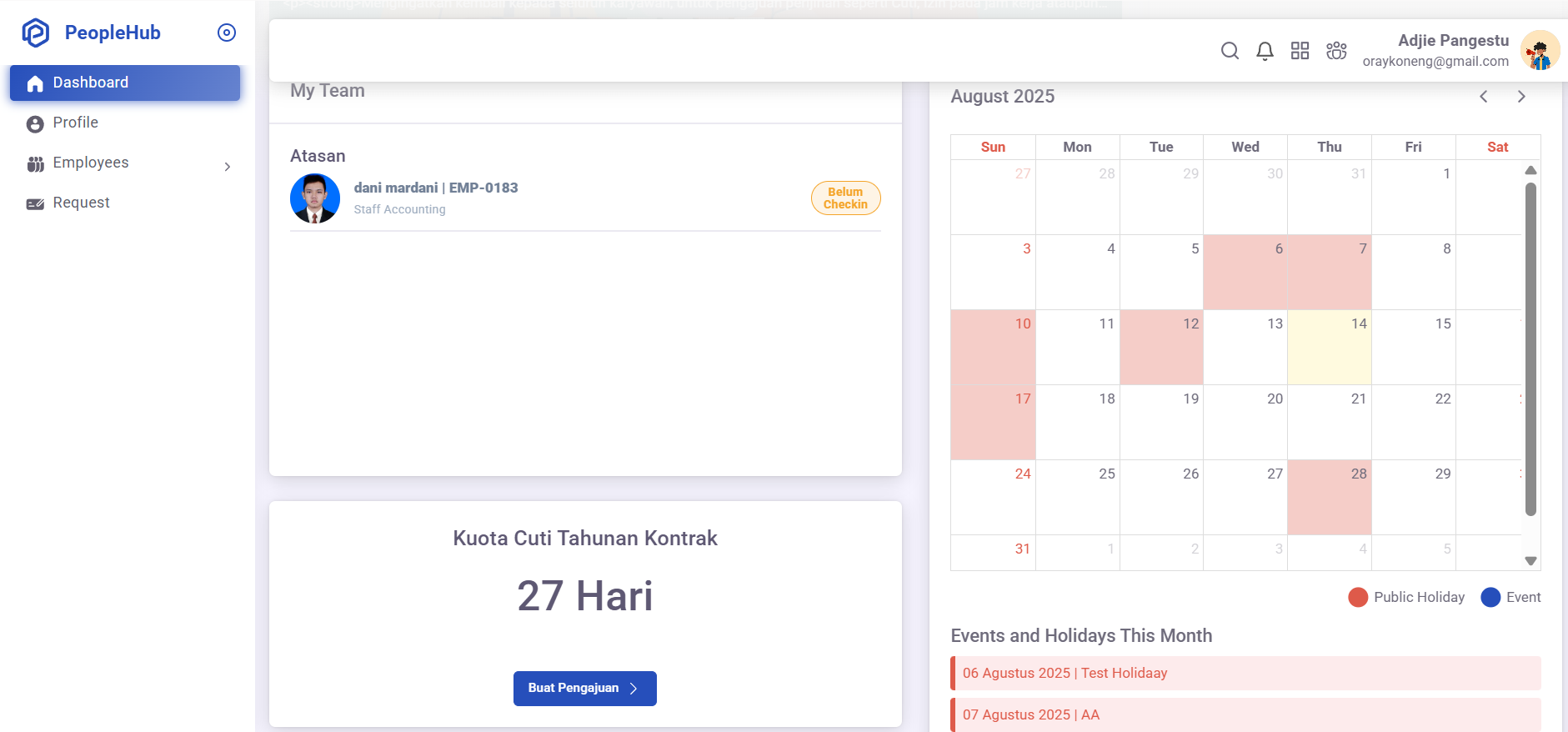Open the apps grid icon

pyautogui.click(x=1300, y=51)
